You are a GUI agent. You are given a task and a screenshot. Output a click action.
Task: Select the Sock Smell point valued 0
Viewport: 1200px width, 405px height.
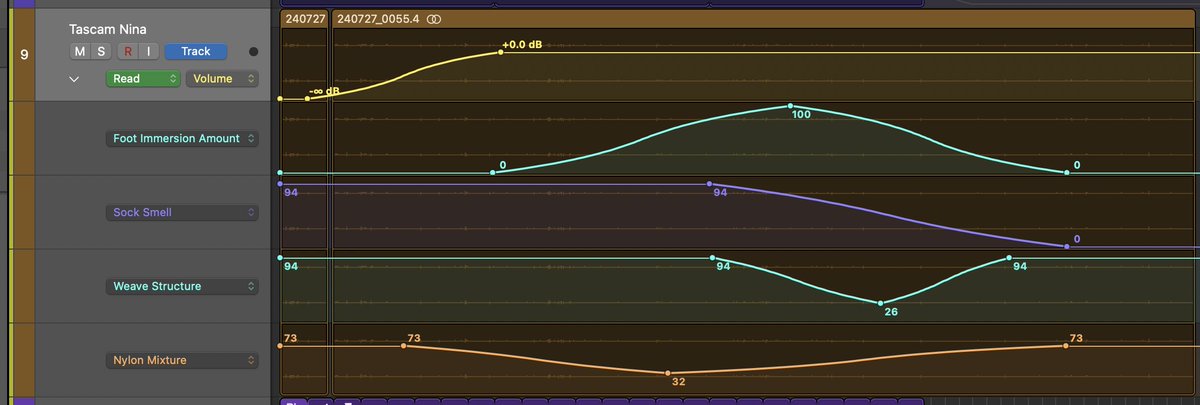pyautogui.click(x=1067, y=246)
